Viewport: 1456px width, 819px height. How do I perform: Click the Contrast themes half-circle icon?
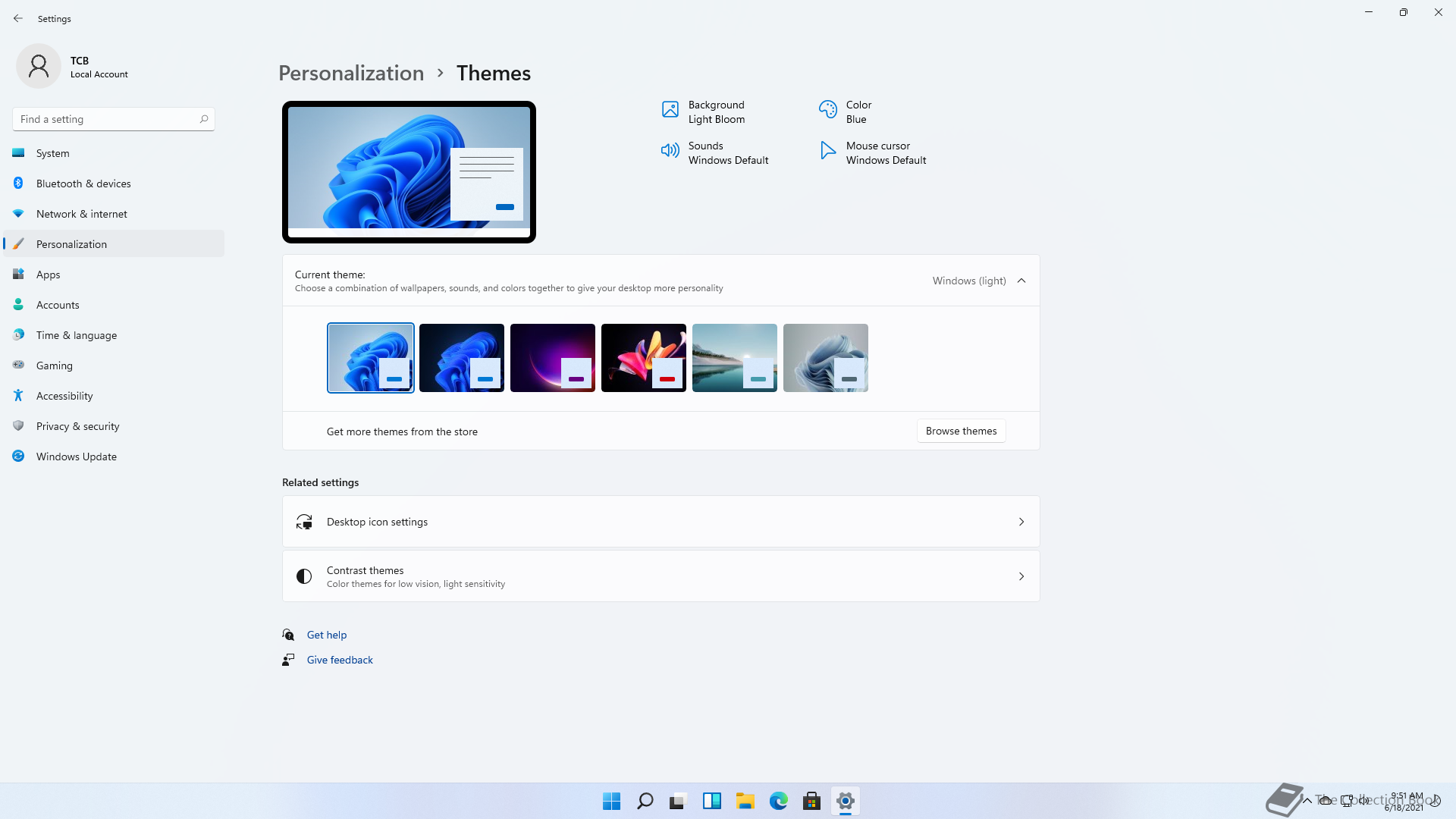click(x=304, y=576)
